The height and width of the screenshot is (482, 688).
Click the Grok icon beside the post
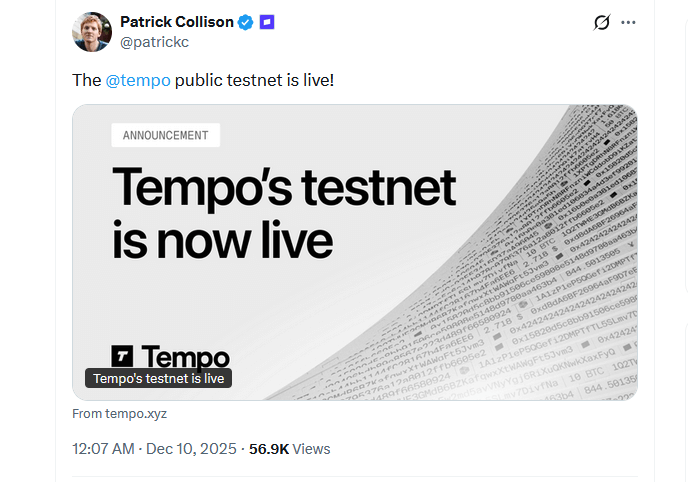(602, 22)
